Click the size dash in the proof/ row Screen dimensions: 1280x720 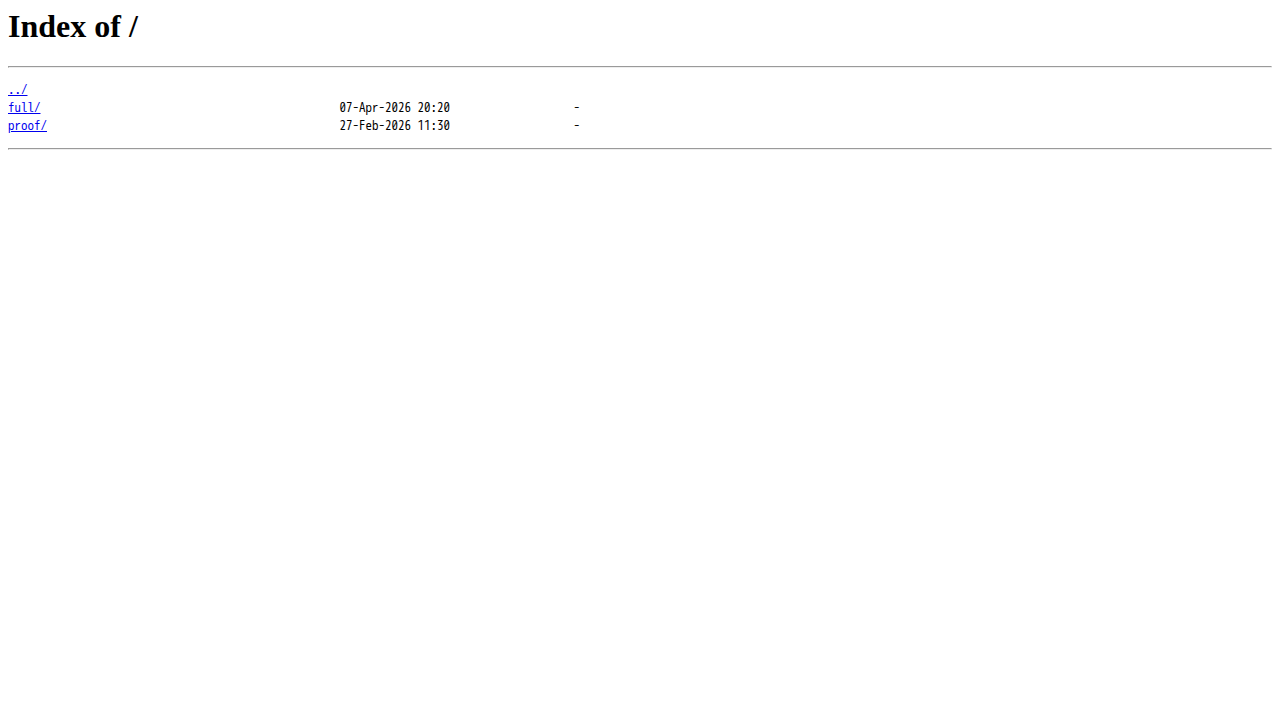point(577,126)
